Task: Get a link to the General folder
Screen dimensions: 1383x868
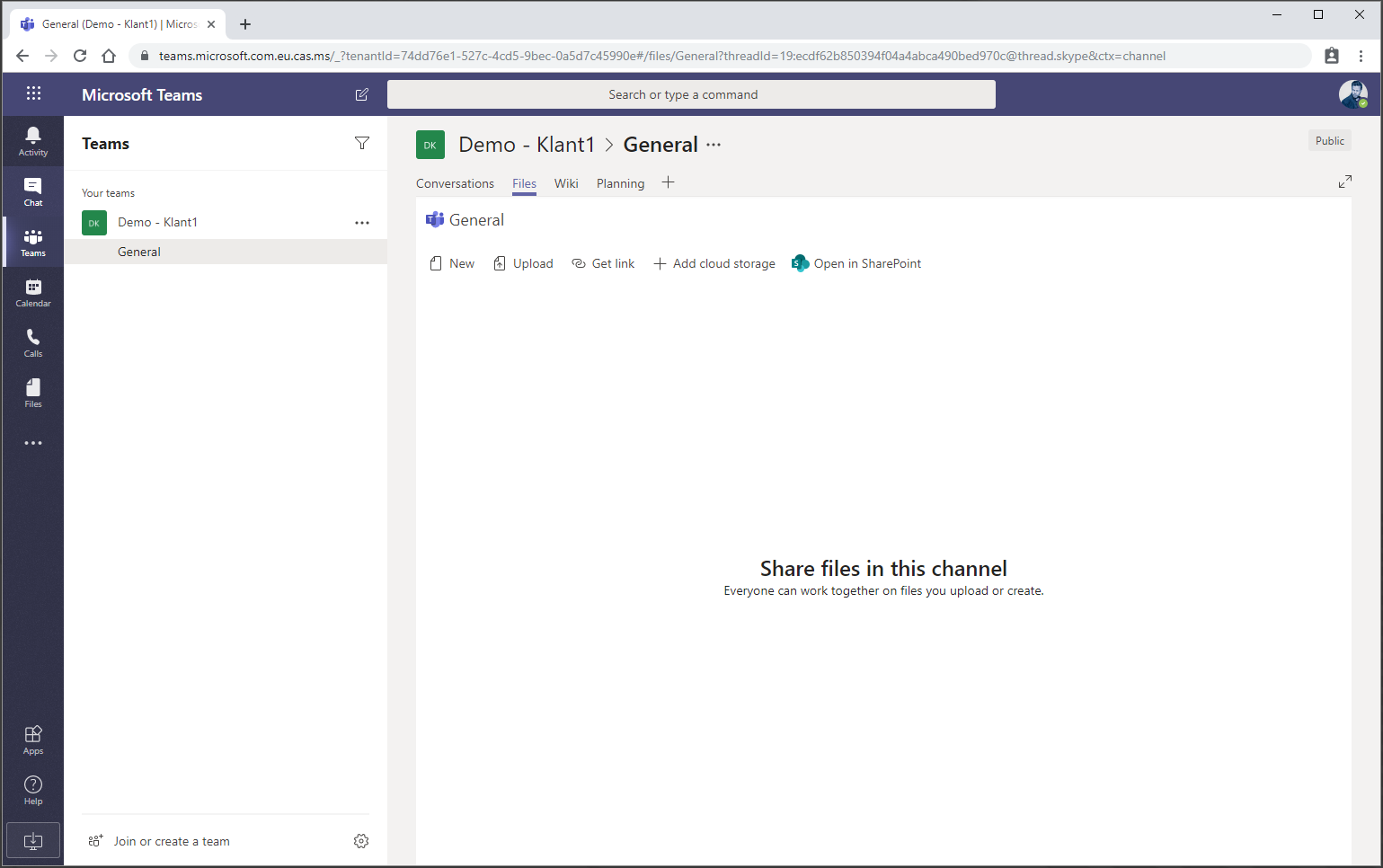Action: (603, 263)
